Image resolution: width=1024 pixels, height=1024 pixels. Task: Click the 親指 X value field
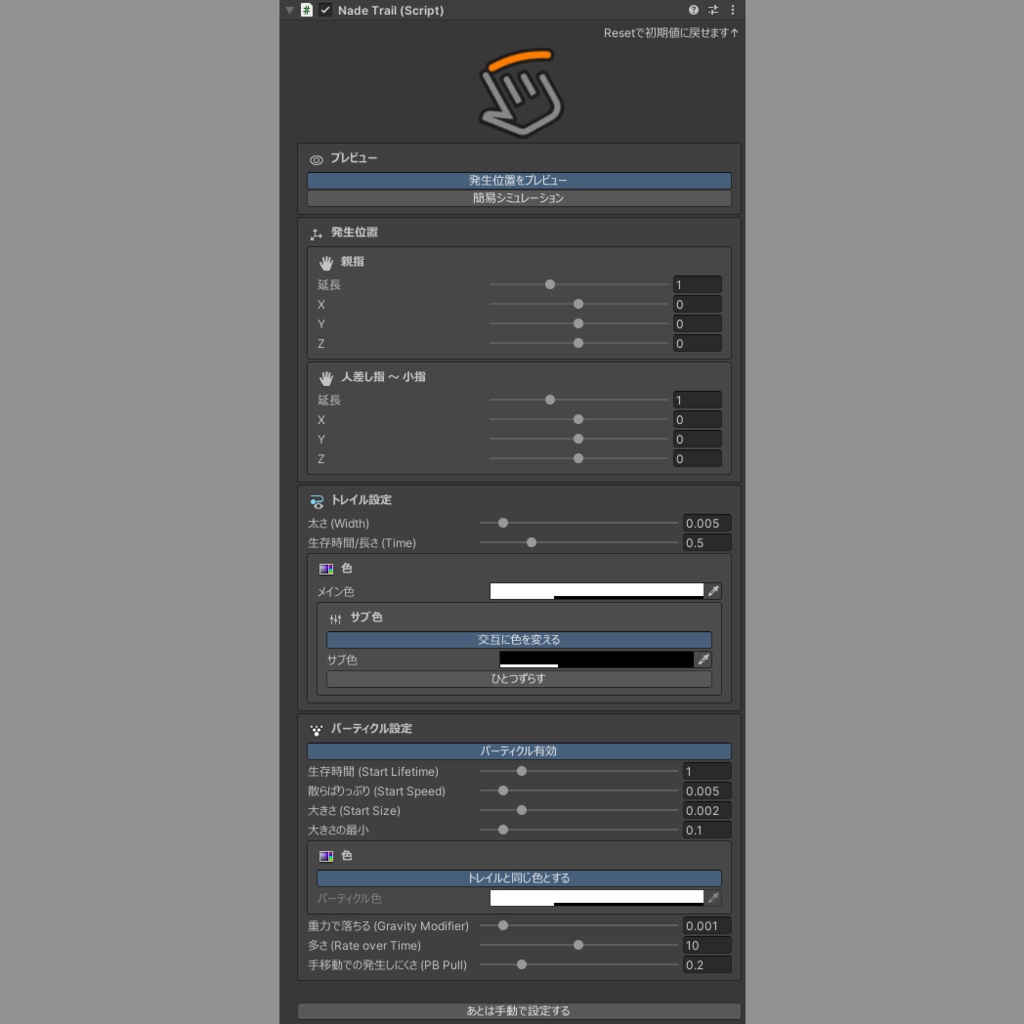click(x=697, y=304)
